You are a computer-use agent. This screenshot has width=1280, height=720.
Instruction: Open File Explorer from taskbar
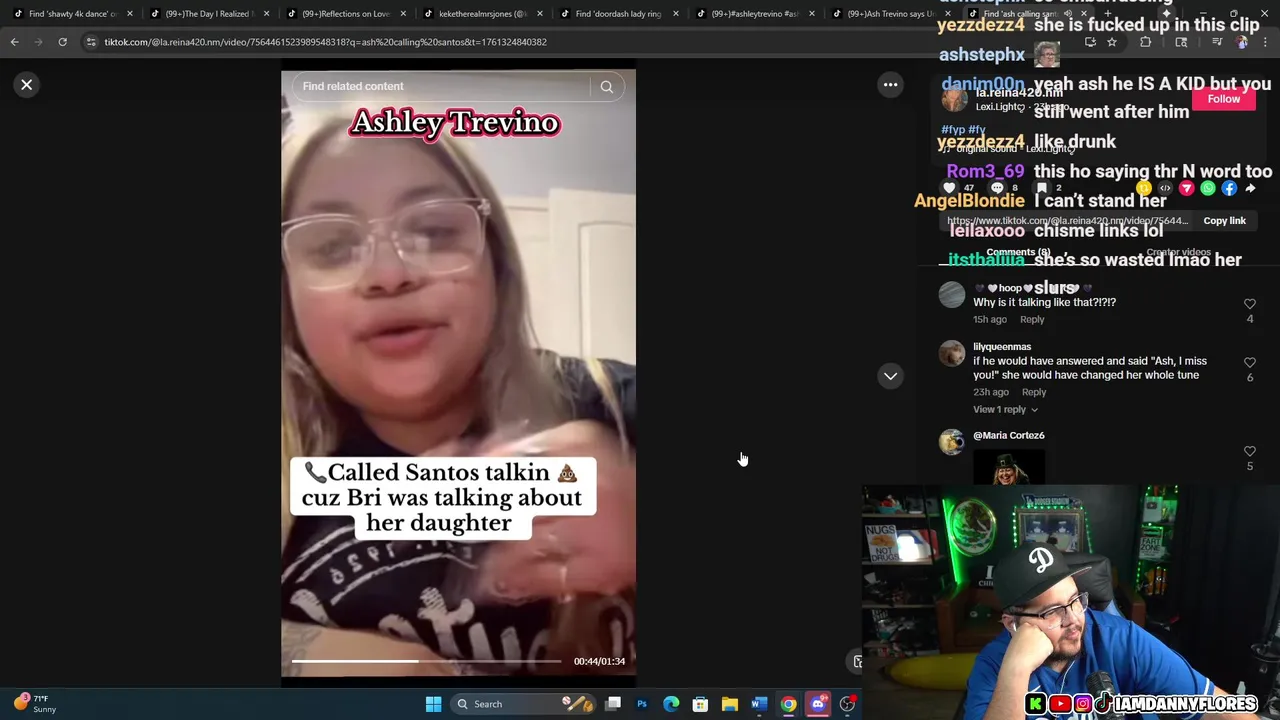pyautogui.click(x=730, y=704)
